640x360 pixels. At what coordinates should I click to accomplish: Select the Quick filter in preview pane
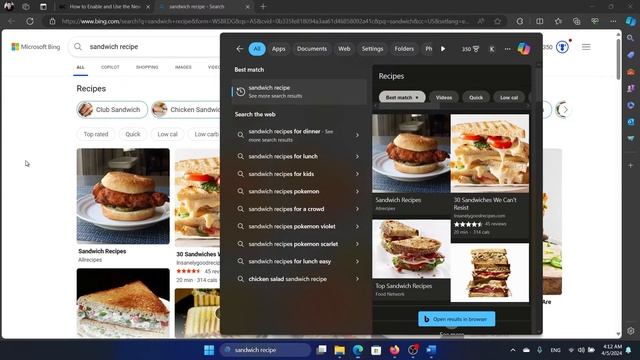tap(476, 98)
